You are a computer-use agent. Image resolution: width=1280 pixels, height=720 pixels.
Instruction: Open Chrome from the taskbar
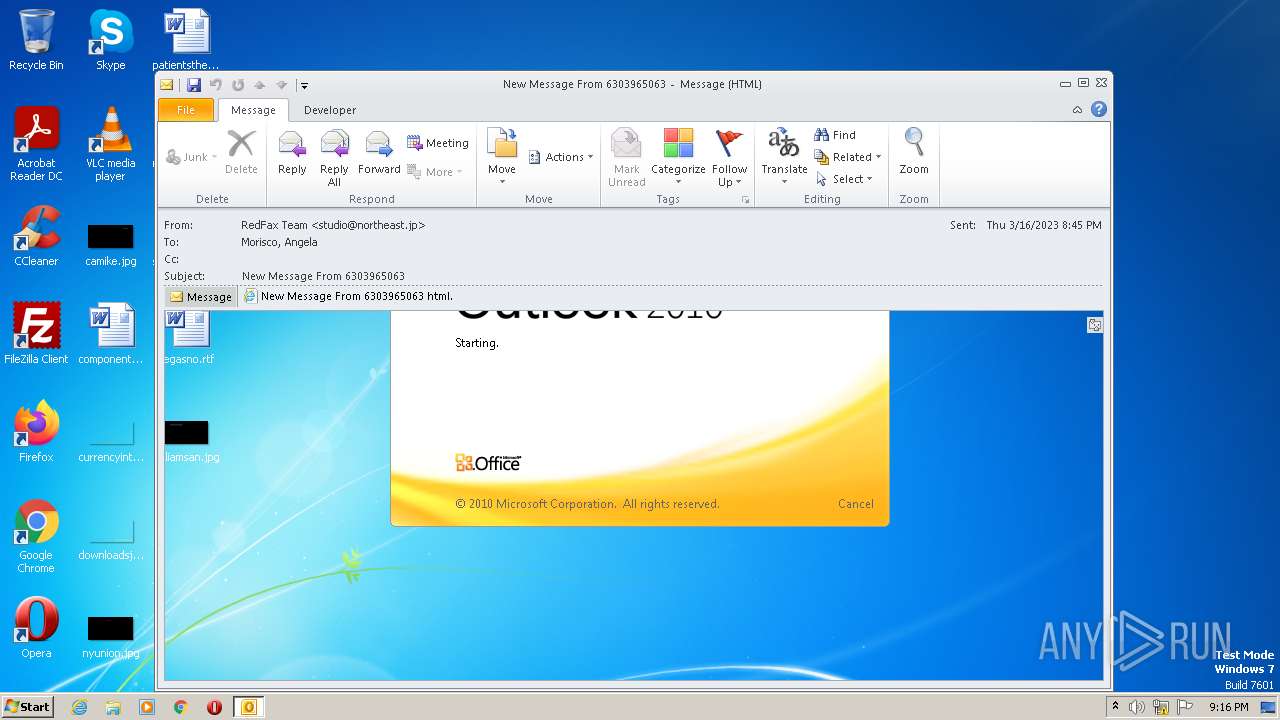coord(181,707)
